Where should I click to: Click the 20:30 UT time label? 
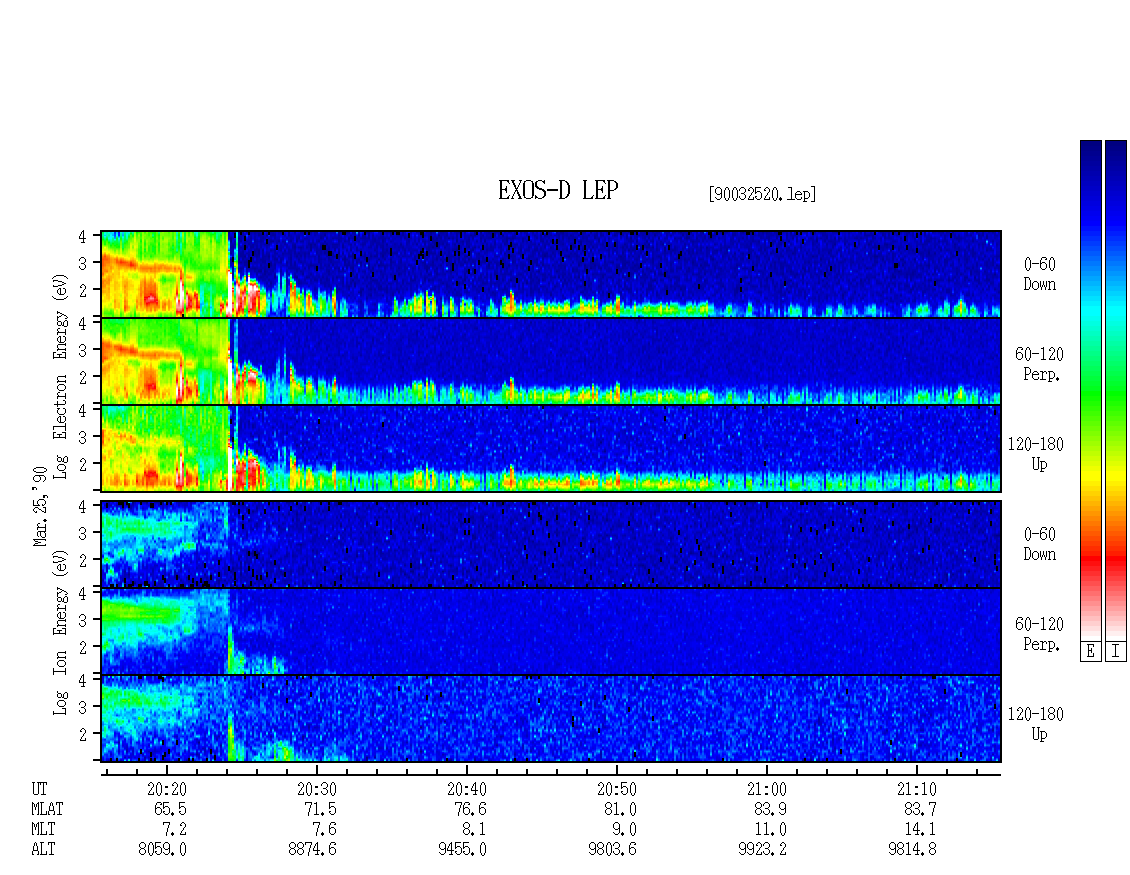(x=316, y=789)
